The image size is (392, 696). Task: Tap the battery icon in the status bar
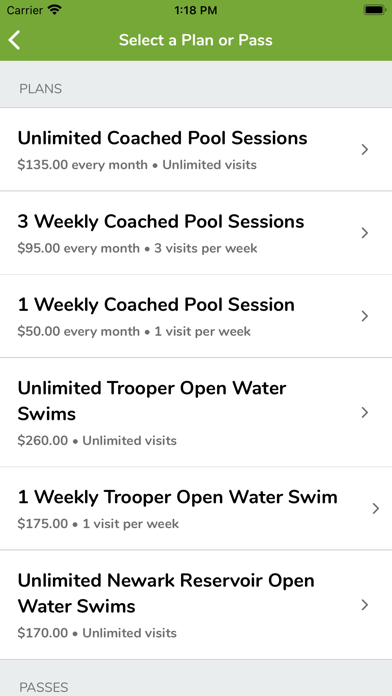(375, 10)
